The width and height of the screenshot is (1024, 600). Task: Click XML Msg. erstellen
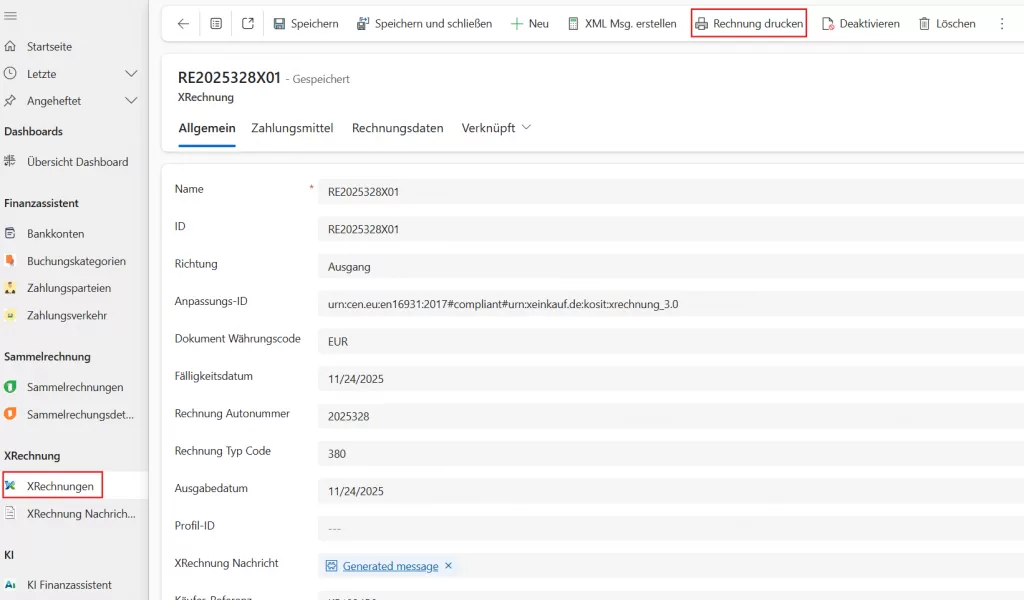point(622,24)
